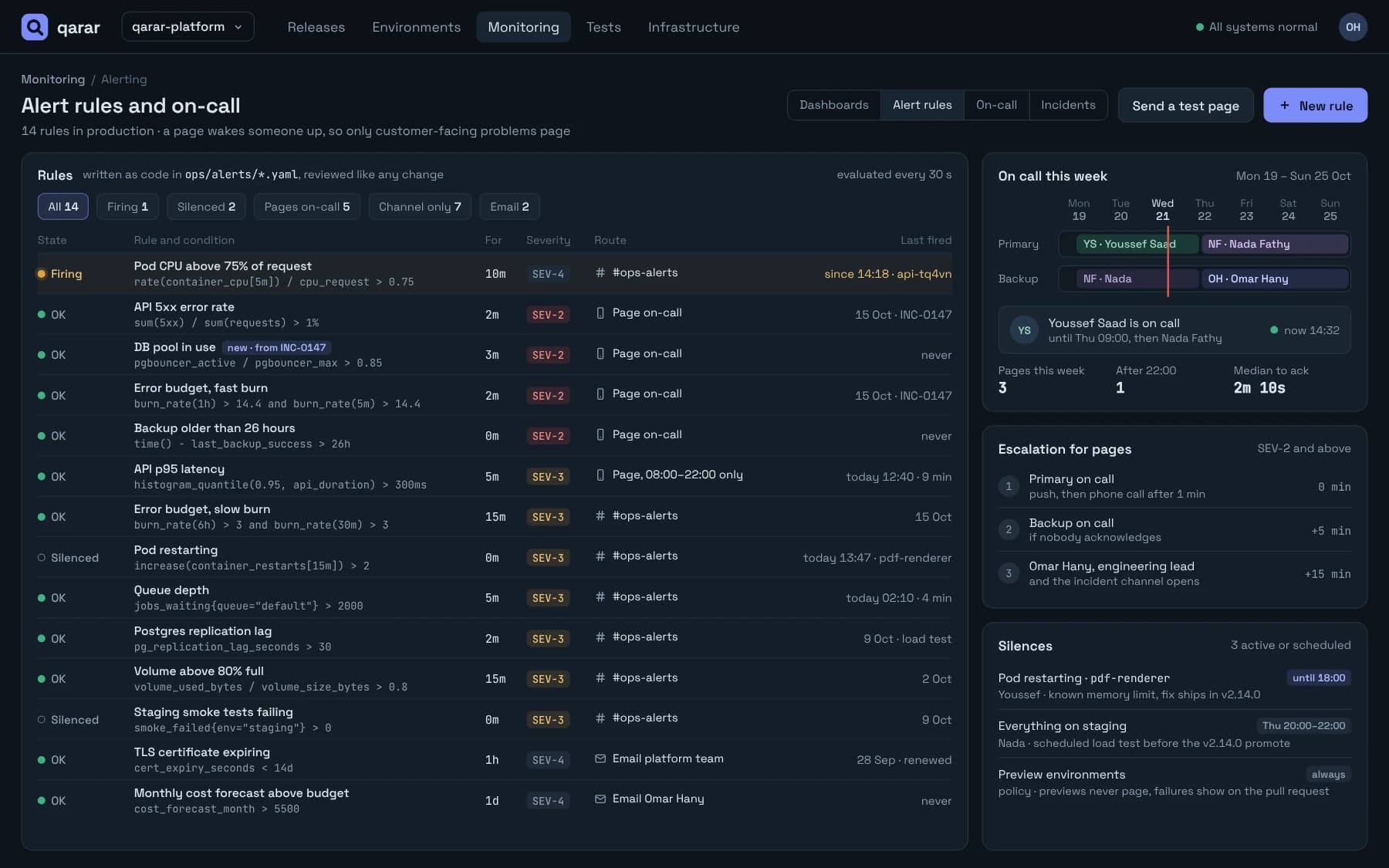Image resolution: width=1389 pixels, height=868 pixels.
Task: Switch to the Incidents view
Action: click(1068, 105)
